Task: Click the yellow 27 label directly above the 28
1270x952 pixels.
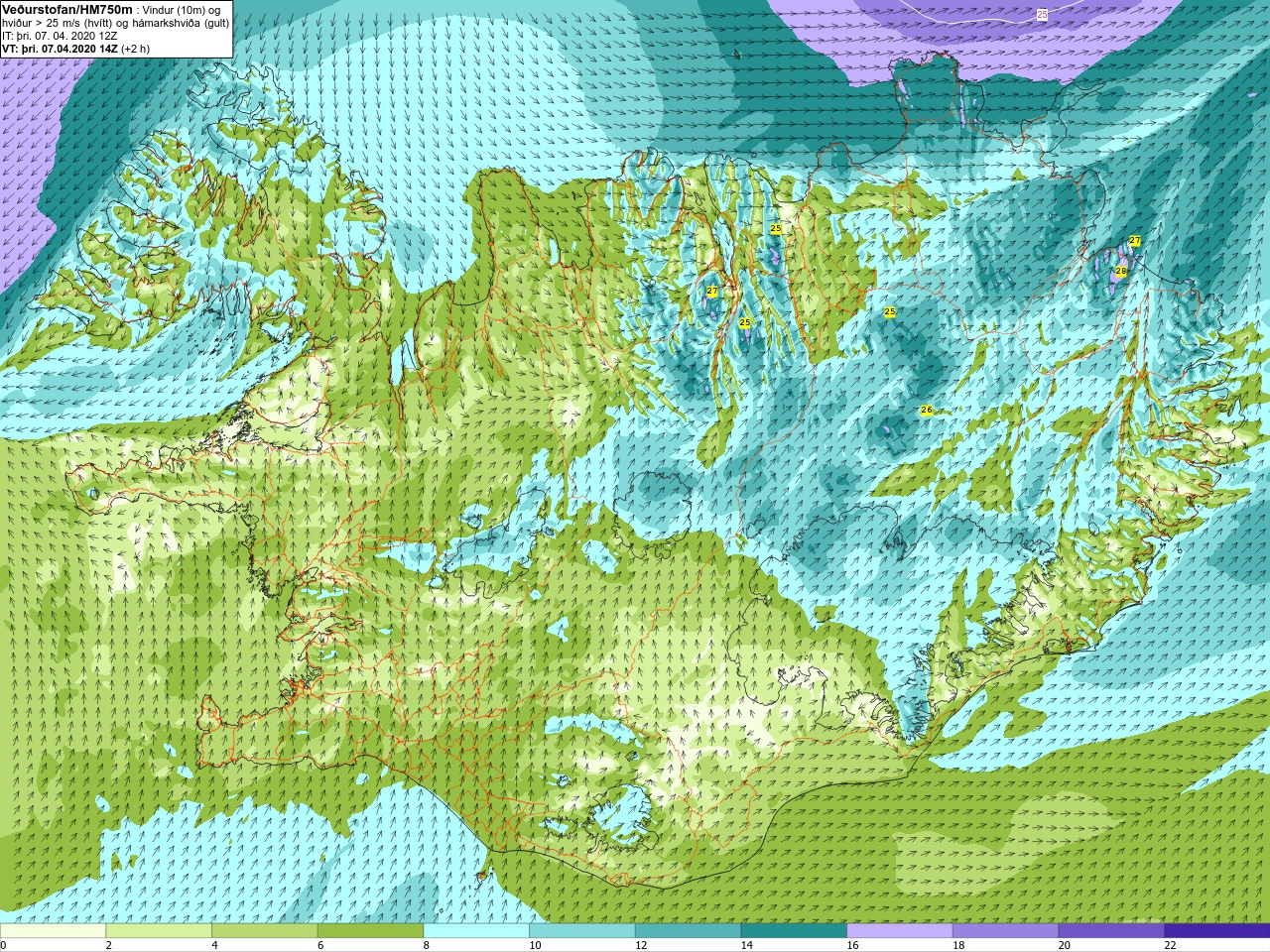Action: (1135, 241)
